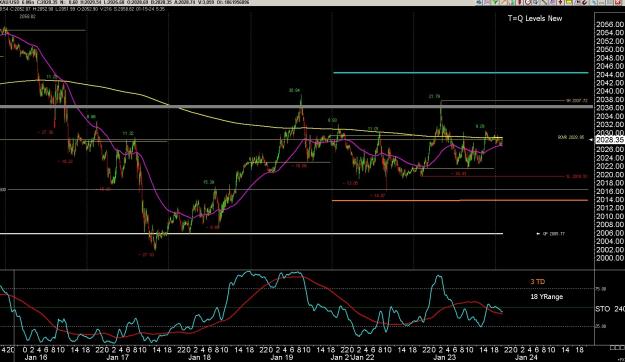
Task: Click the SH 2037.72 level label
Action: 577,101
